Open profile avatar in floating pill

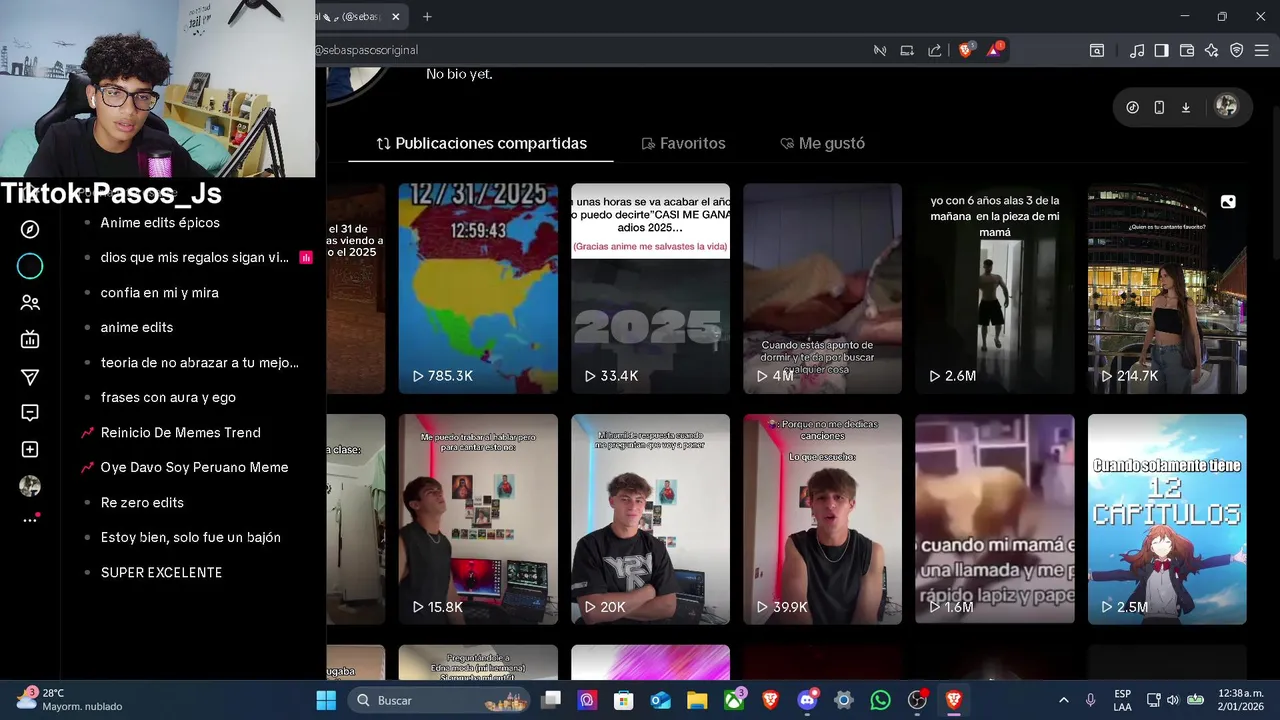(1226, 107)
